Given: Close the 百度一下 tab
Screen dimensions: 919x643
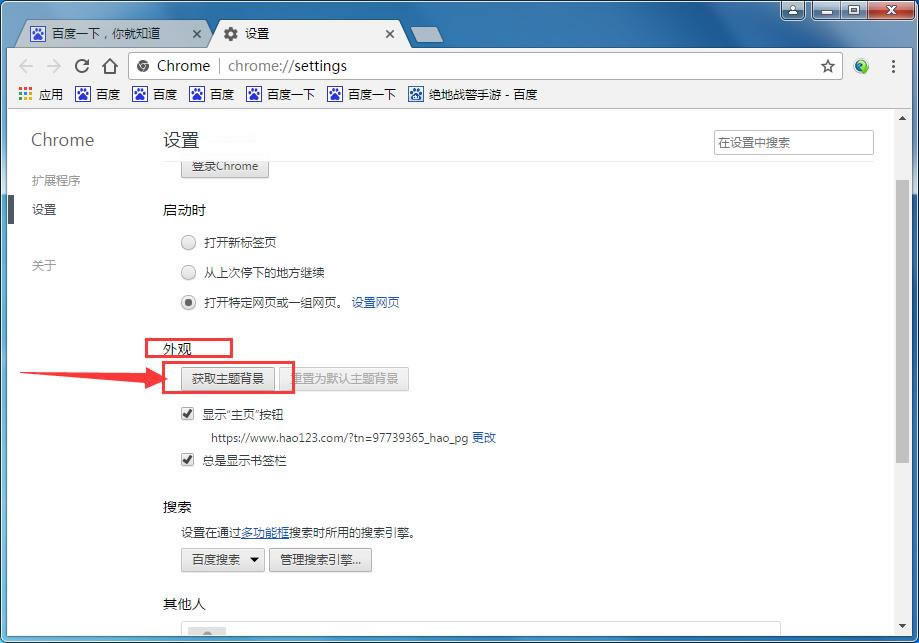Looking at the screenshot, I should tap(197, 34).
